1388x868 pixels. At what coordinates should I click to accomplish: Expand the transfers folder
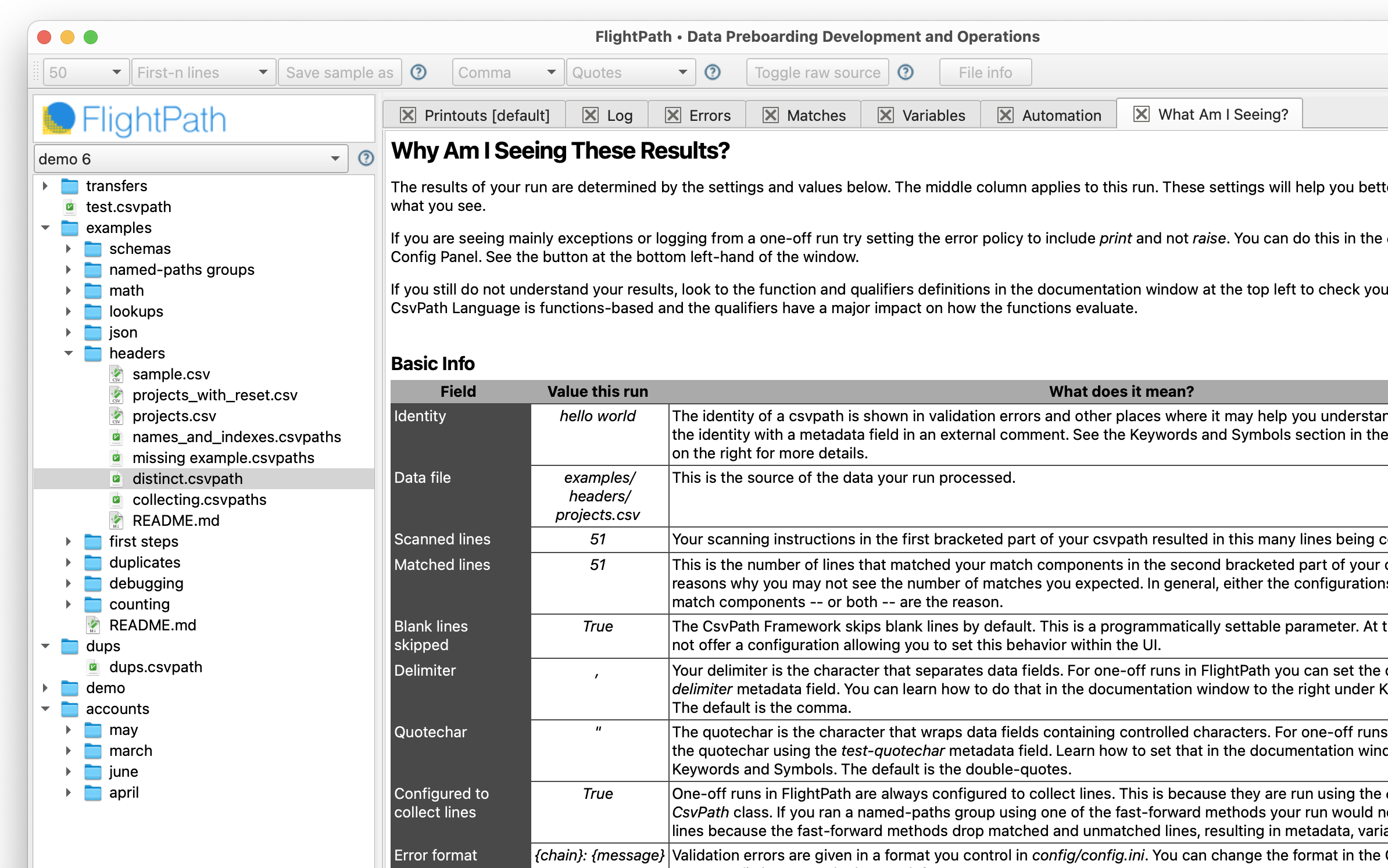[45, 186]
